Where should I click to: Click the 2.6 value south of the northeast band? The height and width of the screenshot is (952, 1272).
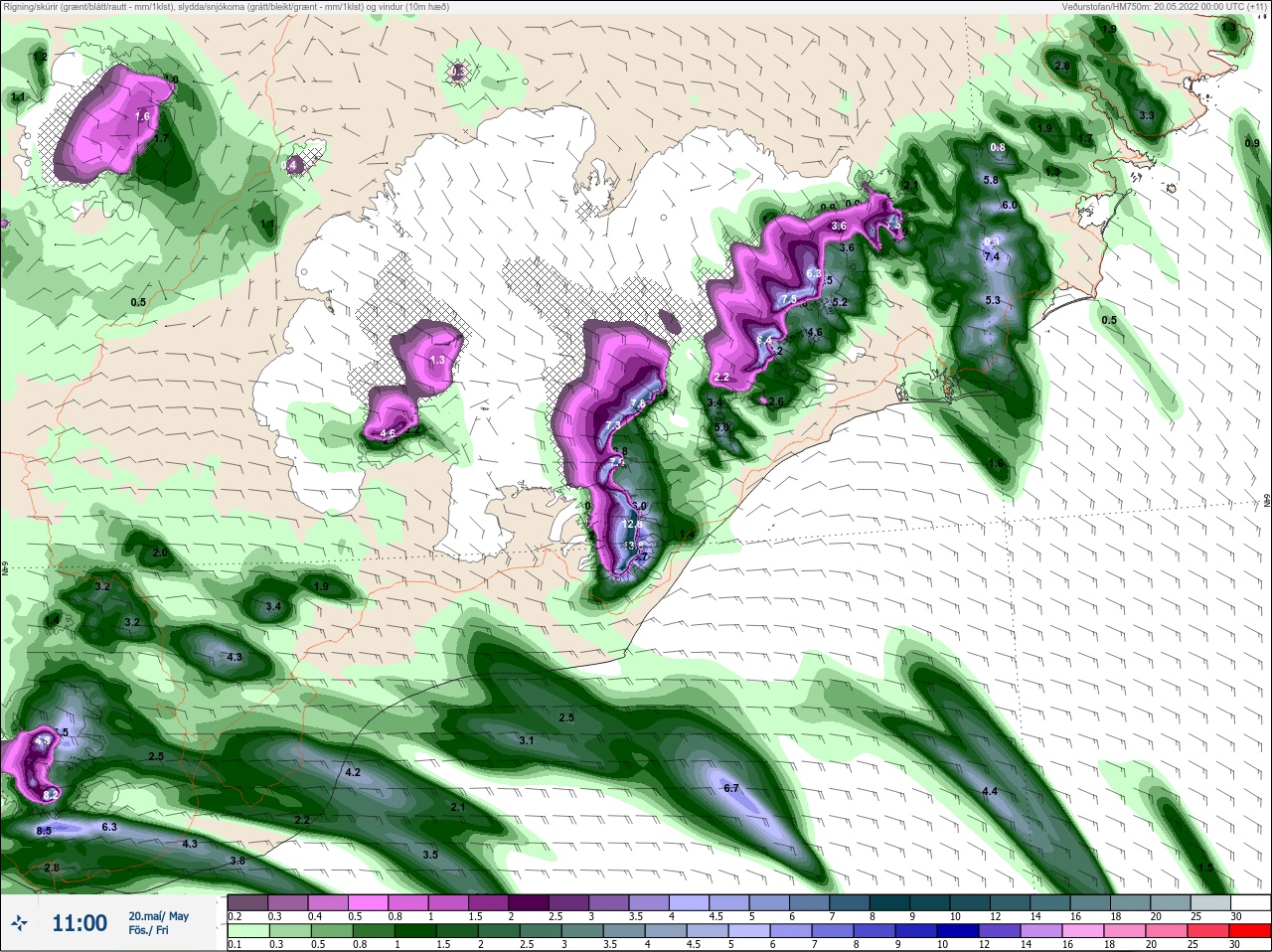coord(776,401)
